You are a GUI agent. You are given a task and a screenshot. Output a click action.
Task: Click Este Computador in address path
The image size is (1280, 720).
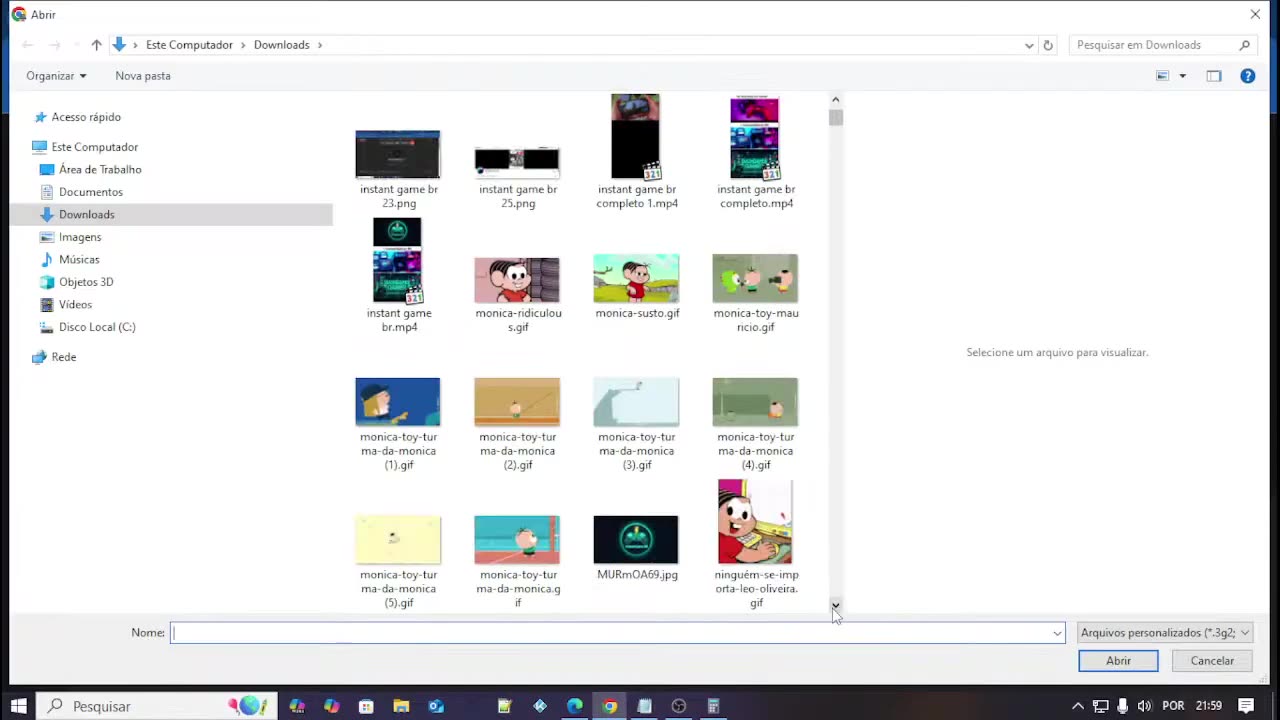tap(189, 45)
